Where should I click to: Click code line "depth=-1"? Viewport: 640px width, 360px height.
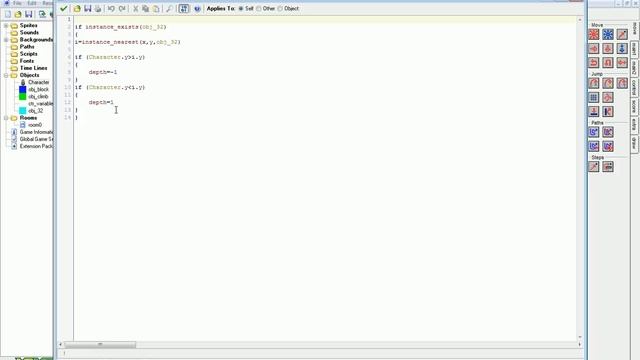tap(103, 72)
